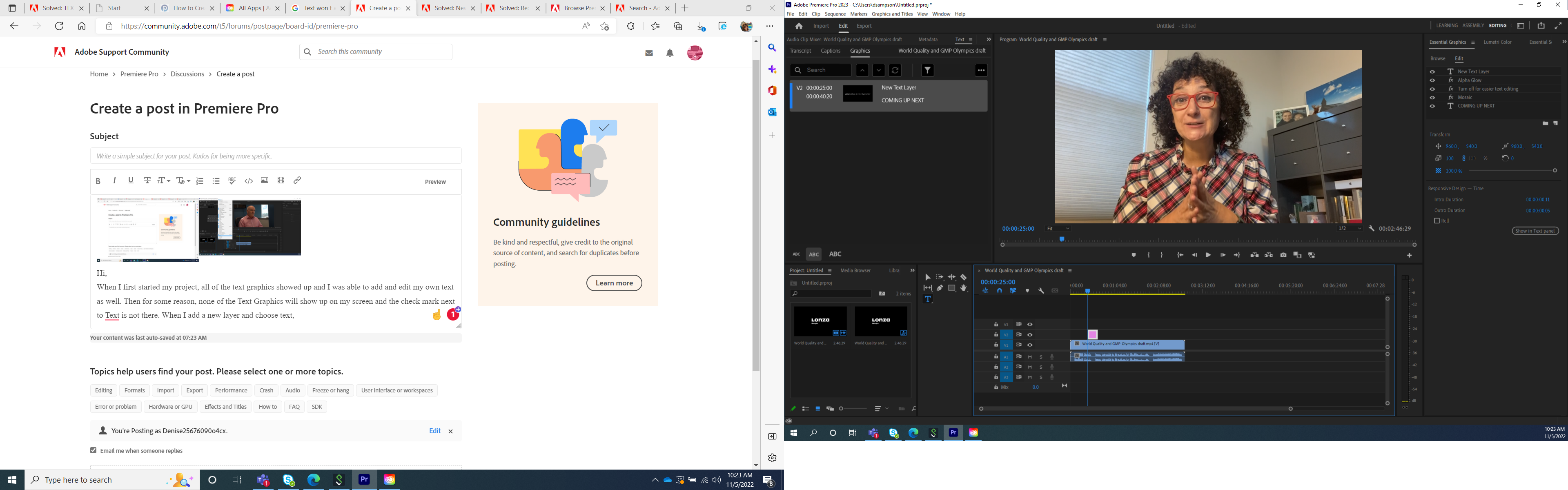Screen dimensions: 1568x490
Task: Click the Editing workspace tab in Premiere
Action: 1497,25
